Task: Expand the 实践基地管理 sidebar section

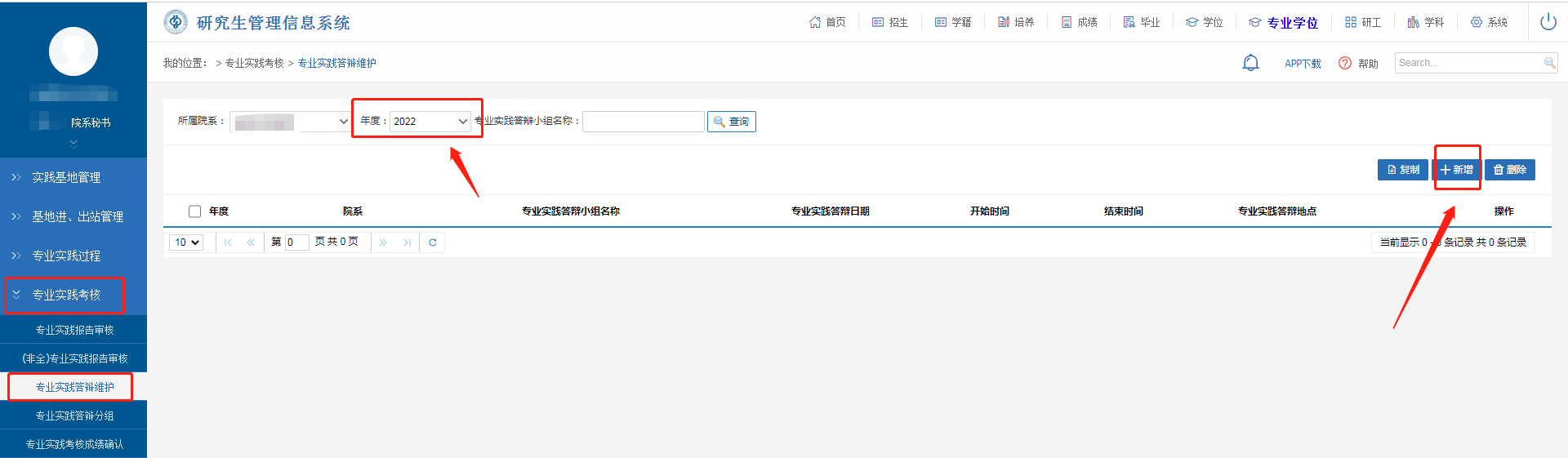Action: [x=65, y=177]
